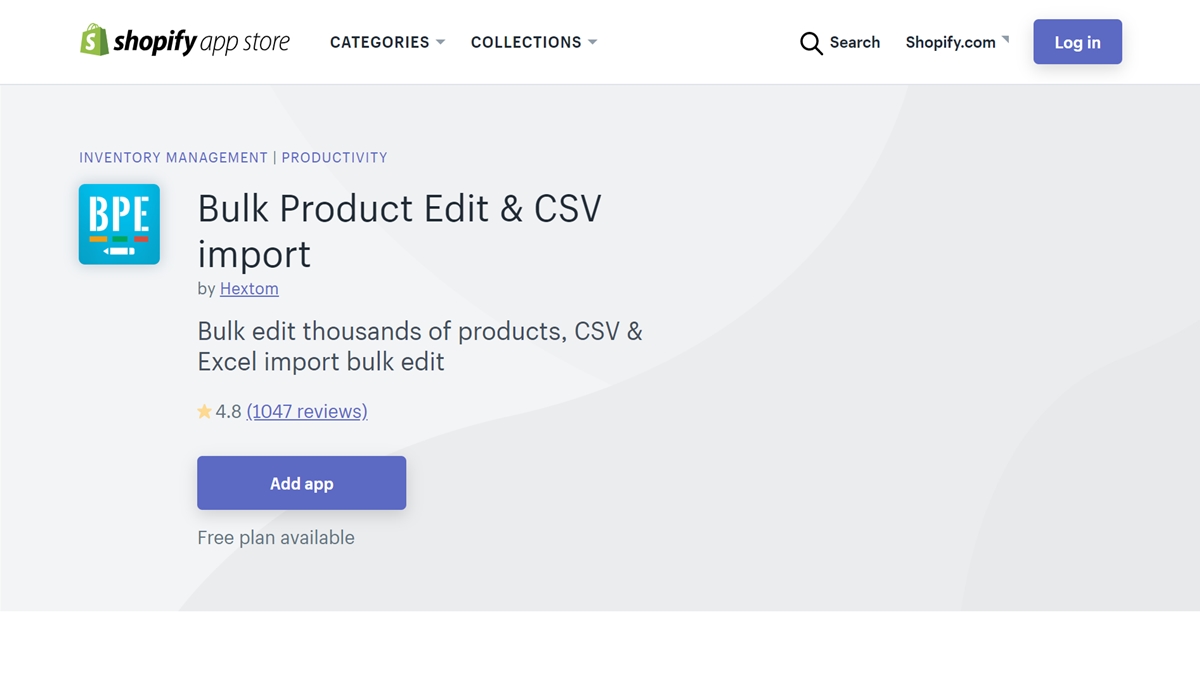Click the 'app store' logo text

(x=245, y=42)
